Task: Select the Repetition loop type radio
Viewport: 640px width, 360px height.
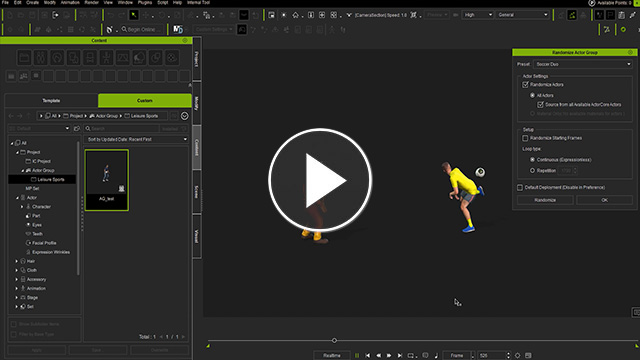Action: [532, 171]
